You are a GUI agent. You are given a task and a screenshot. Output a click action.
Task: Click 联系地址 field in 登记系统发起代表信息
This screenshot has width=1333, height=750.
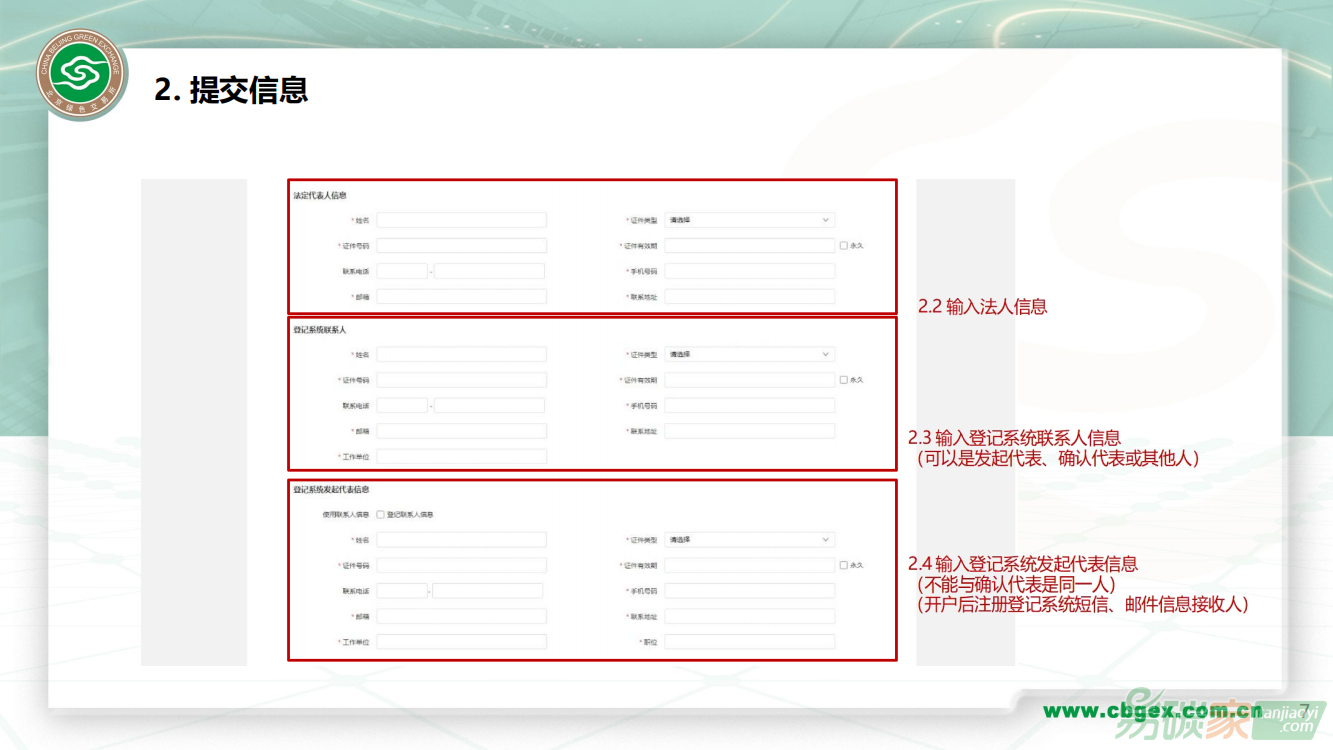[749, 616]
